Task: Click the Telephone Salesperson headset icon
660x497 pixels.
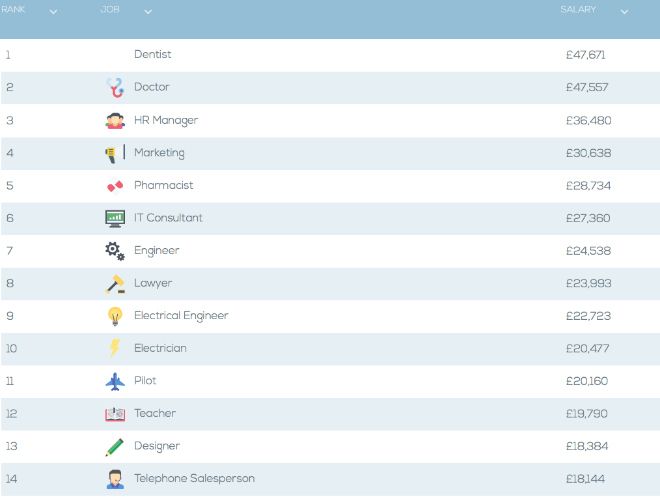Action: (x=115, y=479)
